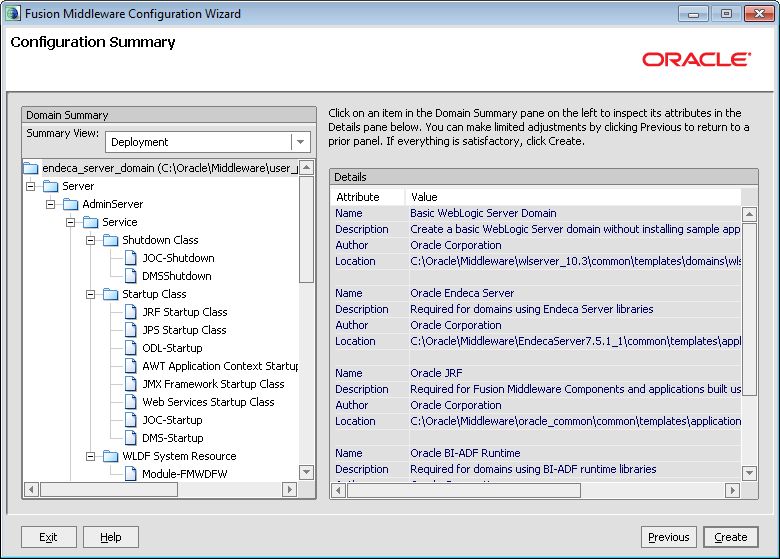Open Help for this wizard
The image size is (780, 559).
click(x=110, y=537)
